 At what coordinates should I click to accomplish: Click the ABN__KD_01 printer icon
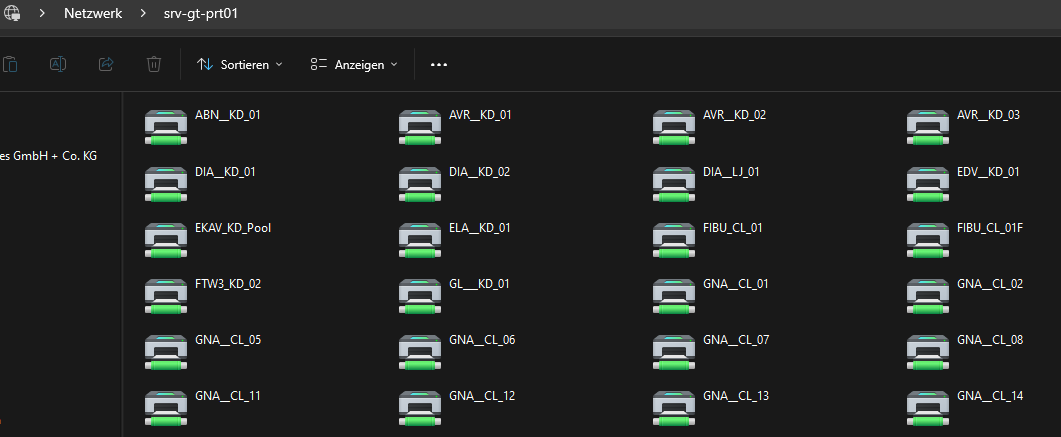164,125
